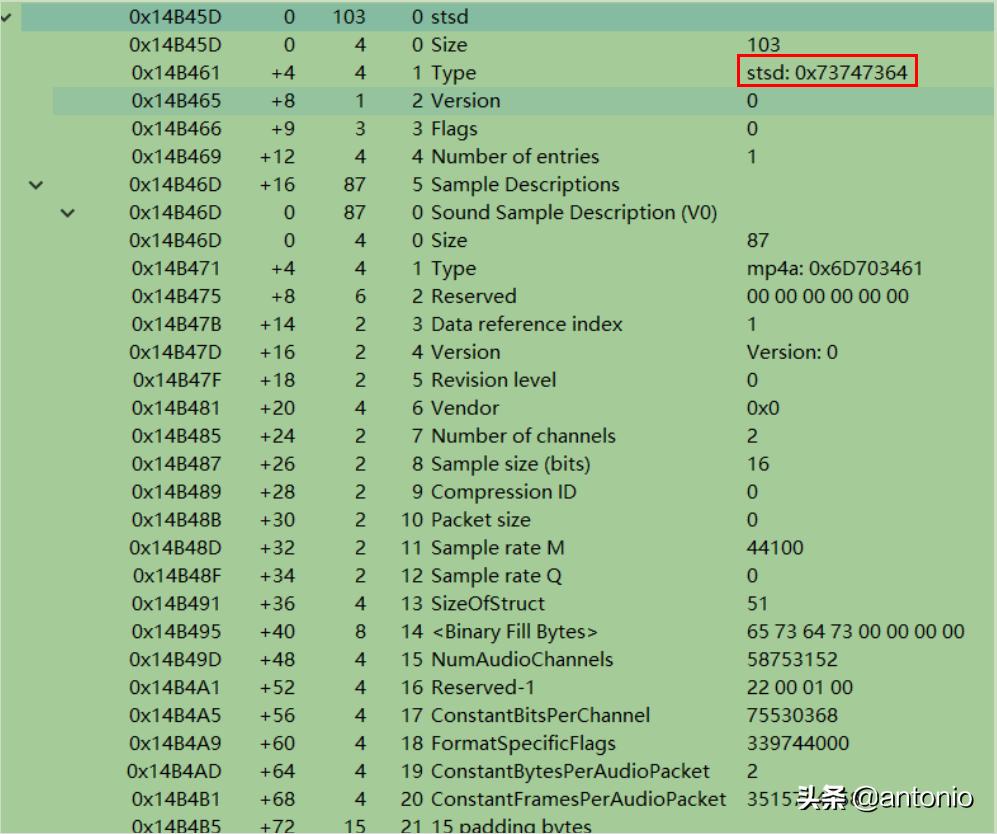Click the address '0x14B47B'
The height and width of the screenshot is (834, 997).
coord(176,324)
